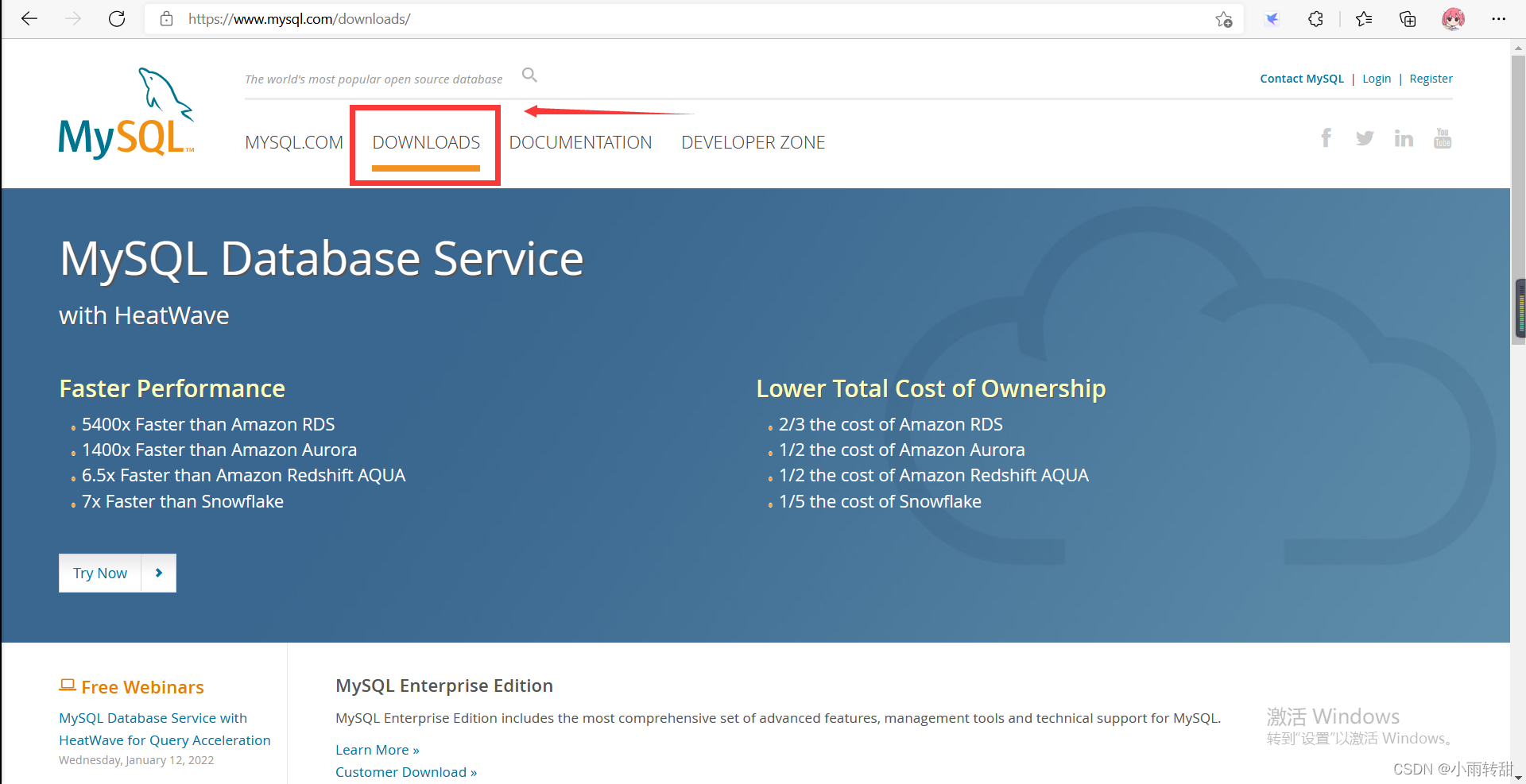The image size is (1526, 784).
Task: Click the MySQL dolphin logo
Action: [126, 113]
